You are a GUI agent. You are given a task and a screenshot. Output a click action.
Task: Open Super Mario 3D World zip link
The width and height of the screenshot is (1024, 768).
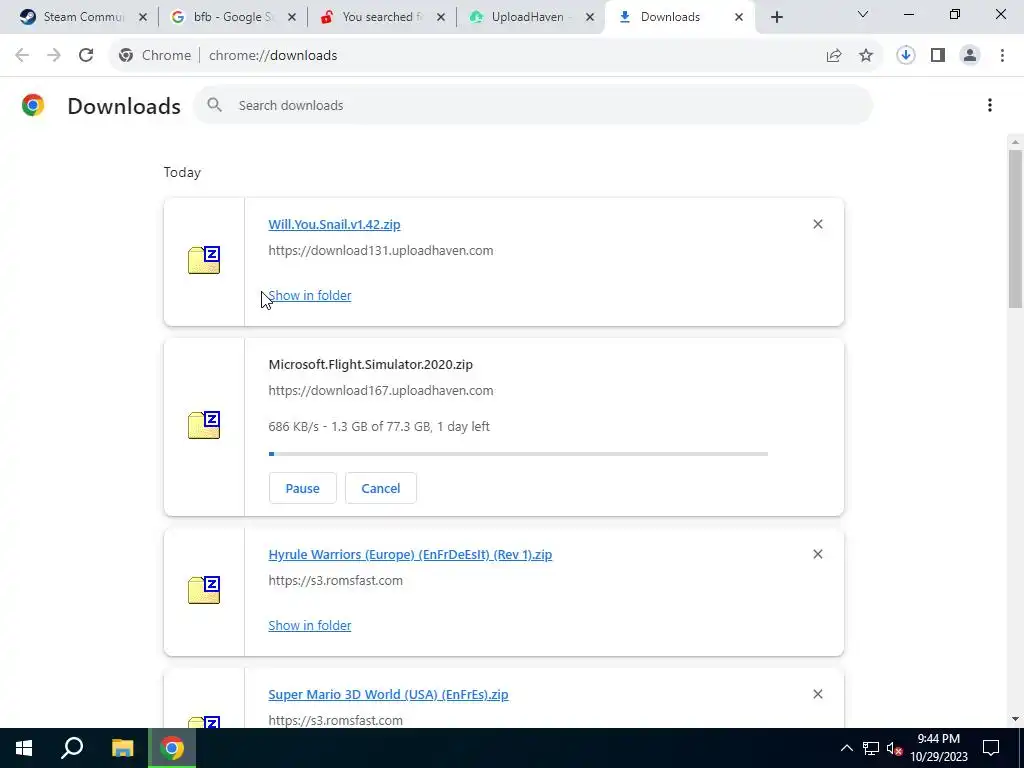tap(388, 694)
